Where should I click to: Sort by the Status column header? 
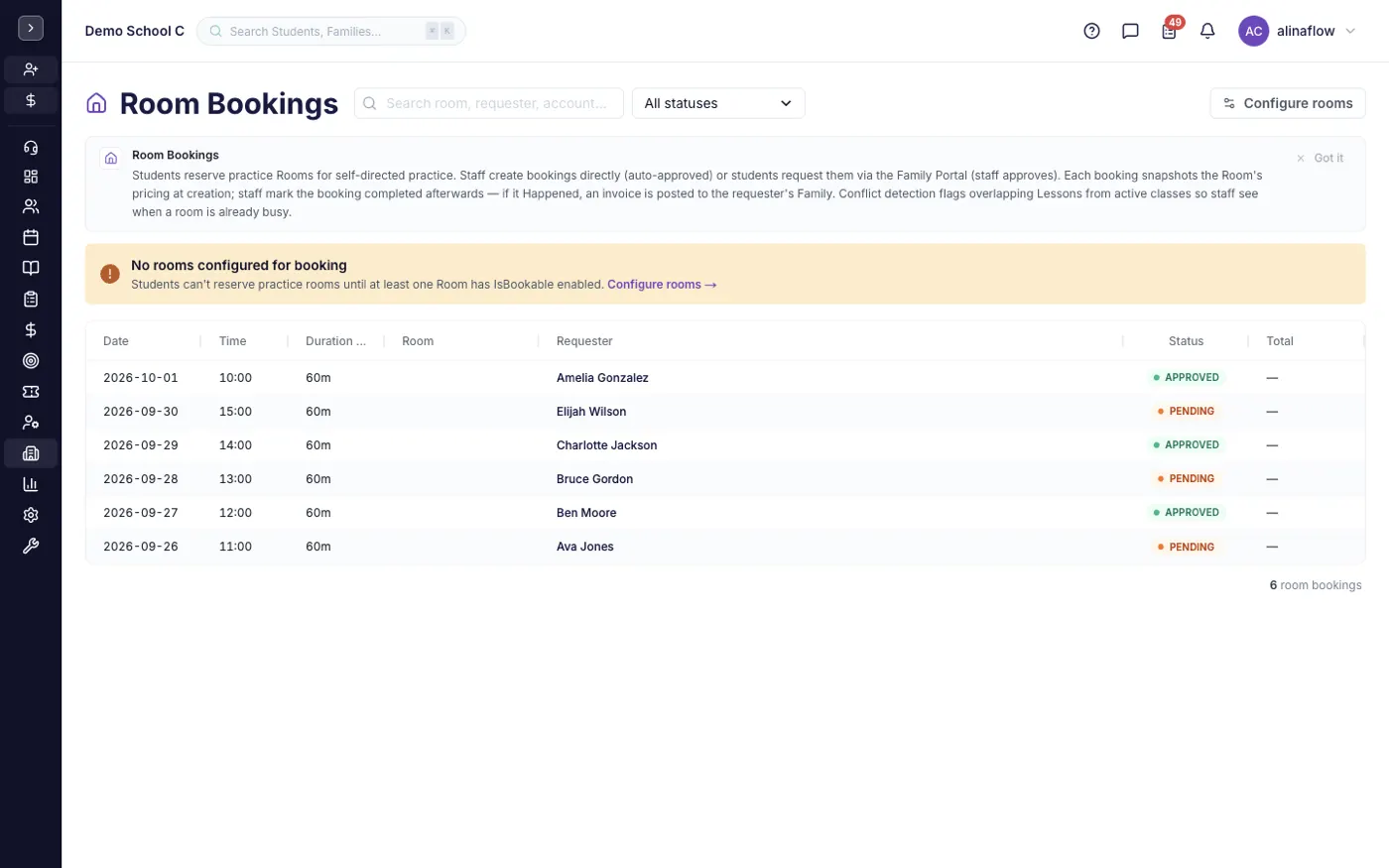pyautogui.click(x=1186, y=340)
